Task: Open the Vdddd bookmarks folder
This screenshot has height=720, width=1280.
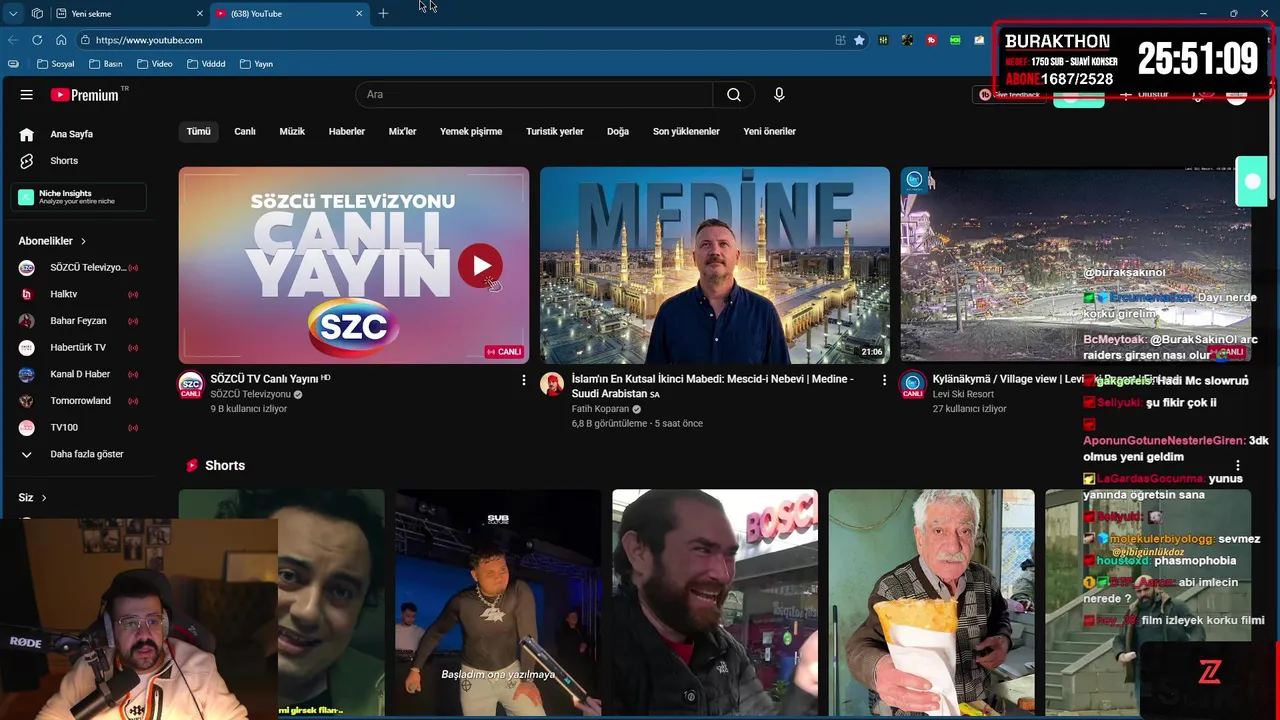Action: pyautogui.click(x=206, y=64)
